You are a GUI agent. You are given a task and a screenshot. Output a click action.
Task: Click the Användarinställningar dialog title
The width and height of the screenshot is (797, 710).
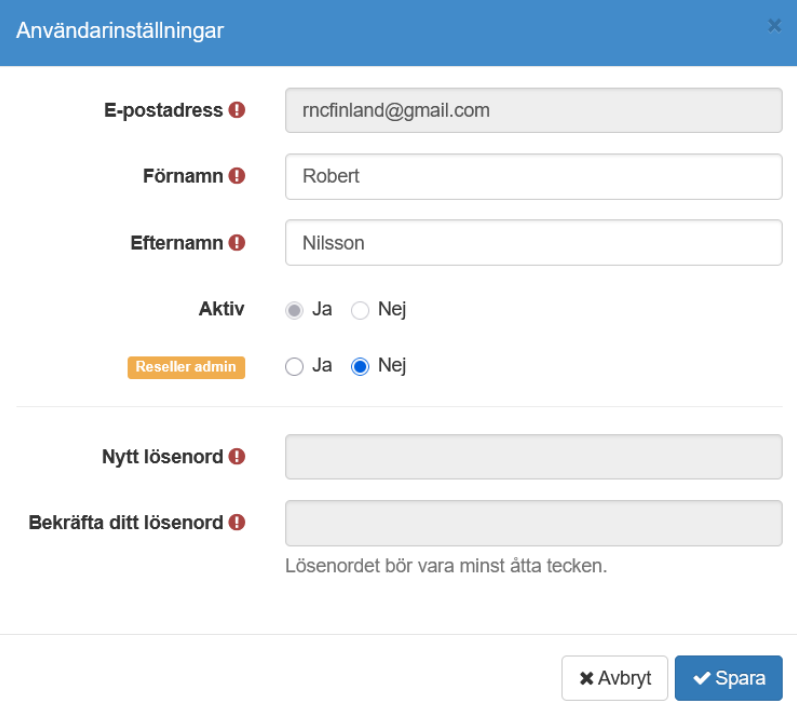point(120,31)
